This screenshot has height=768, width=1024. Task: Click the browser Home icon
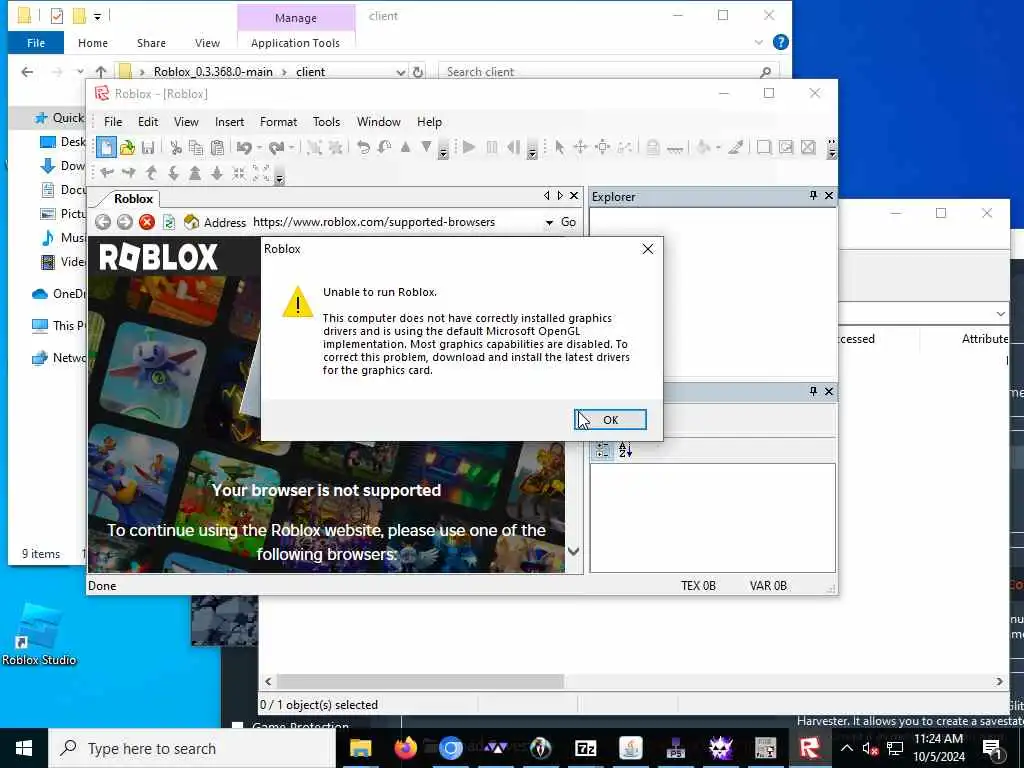[191, 222]
